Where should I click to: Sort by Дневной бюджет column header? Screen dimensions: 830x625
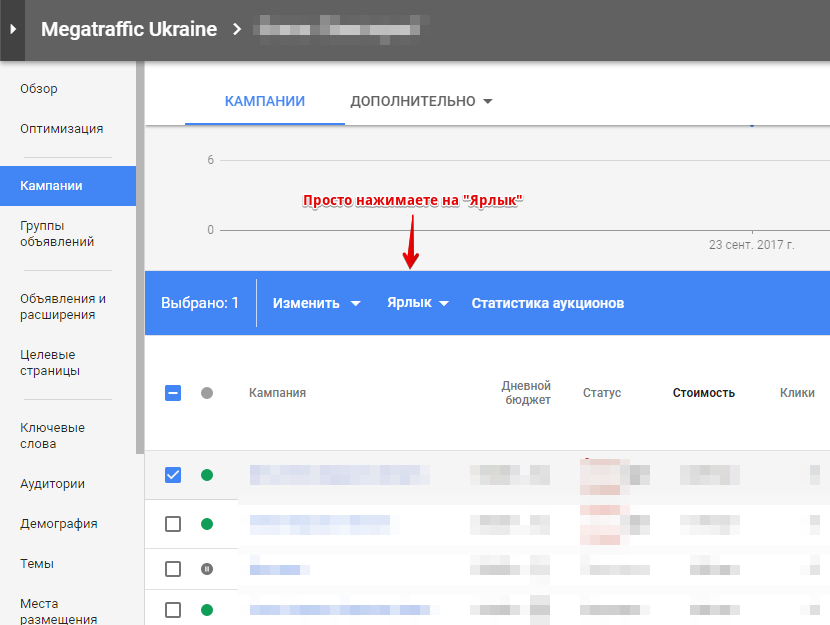pyautogui.click(x=526, y=393)
